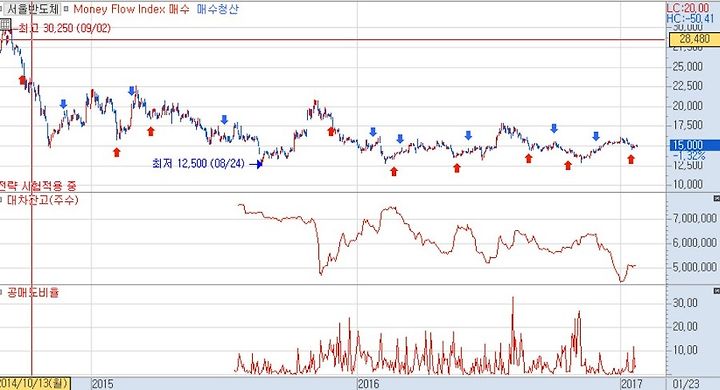Click the panel control icon in the 대차잔고 pane corner

[x=716, y=198]
